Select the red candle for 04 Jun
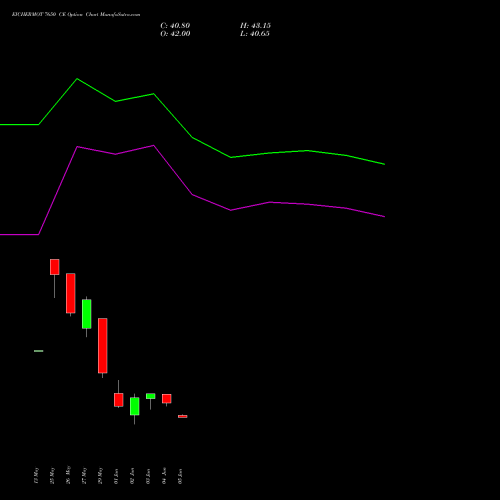This screenshot has width=500, height=500. tap(167, 399)
